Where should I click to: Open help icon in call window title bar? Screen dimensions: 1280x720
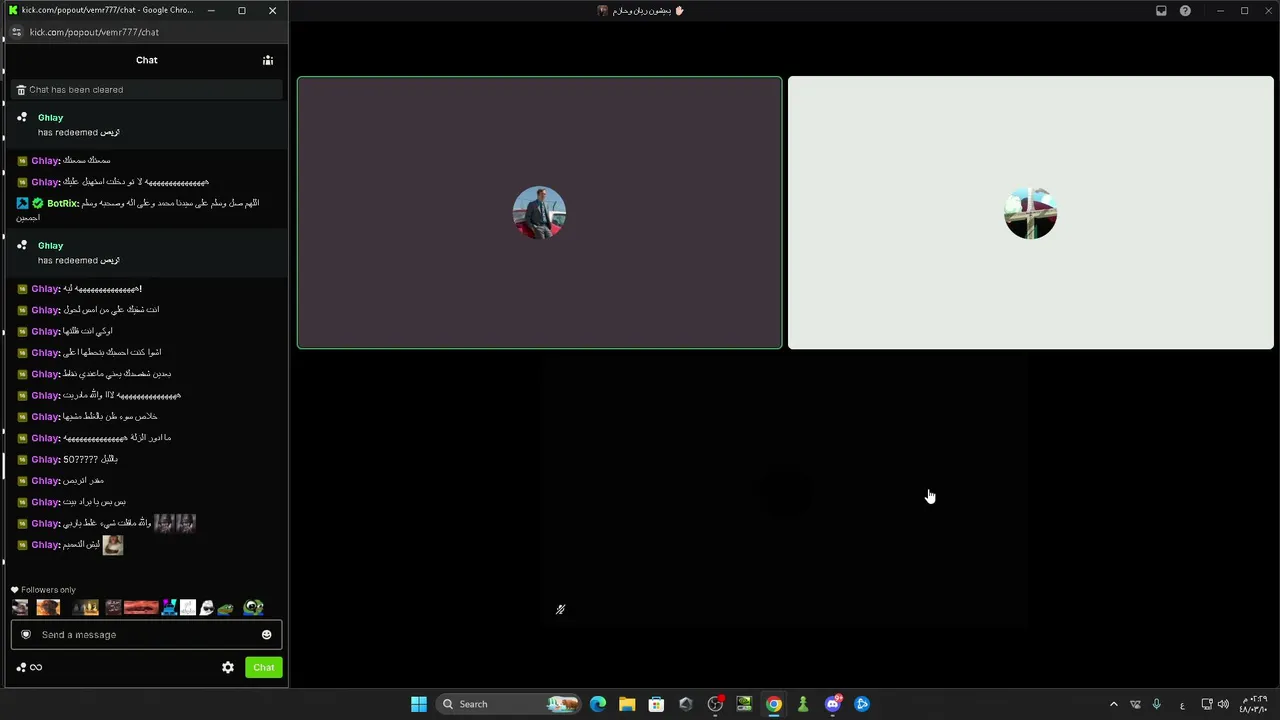[x=1185, y=11]
